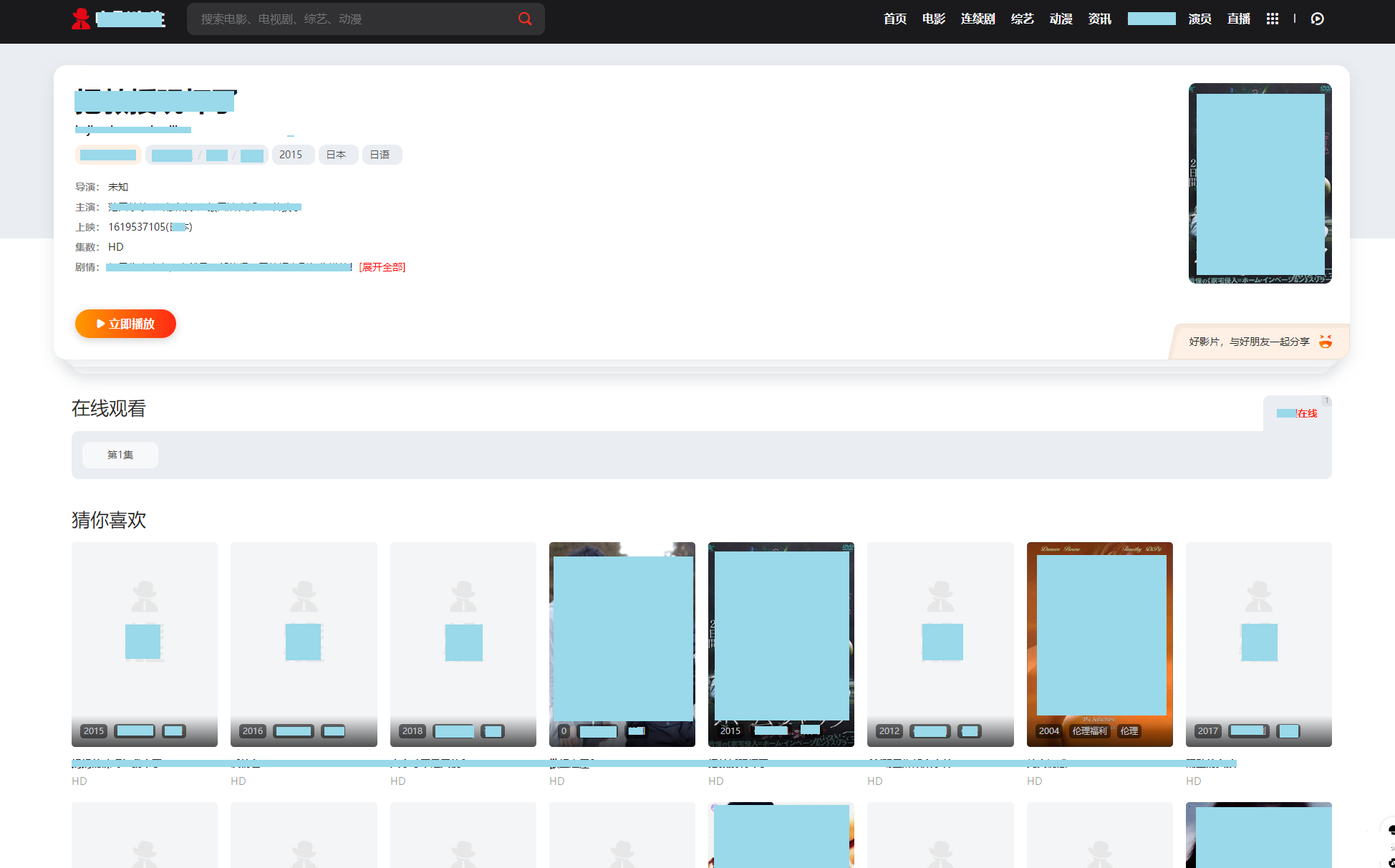Open the 电影 navigation menu item
1395x868 pixels.
click(933, 19)
